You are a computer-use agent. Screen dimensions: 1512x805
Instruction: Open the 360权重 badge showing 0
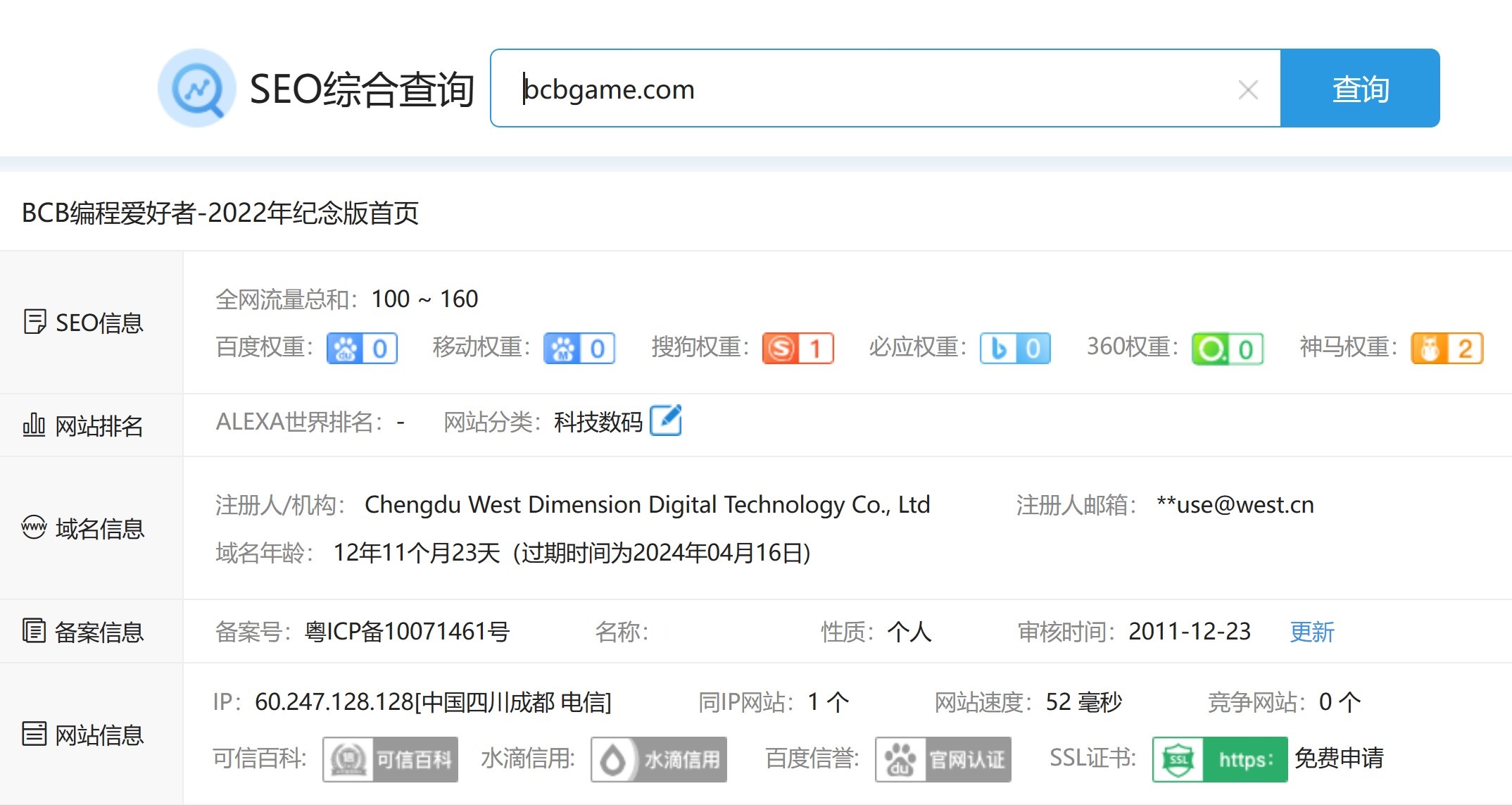coord(1228,349)
